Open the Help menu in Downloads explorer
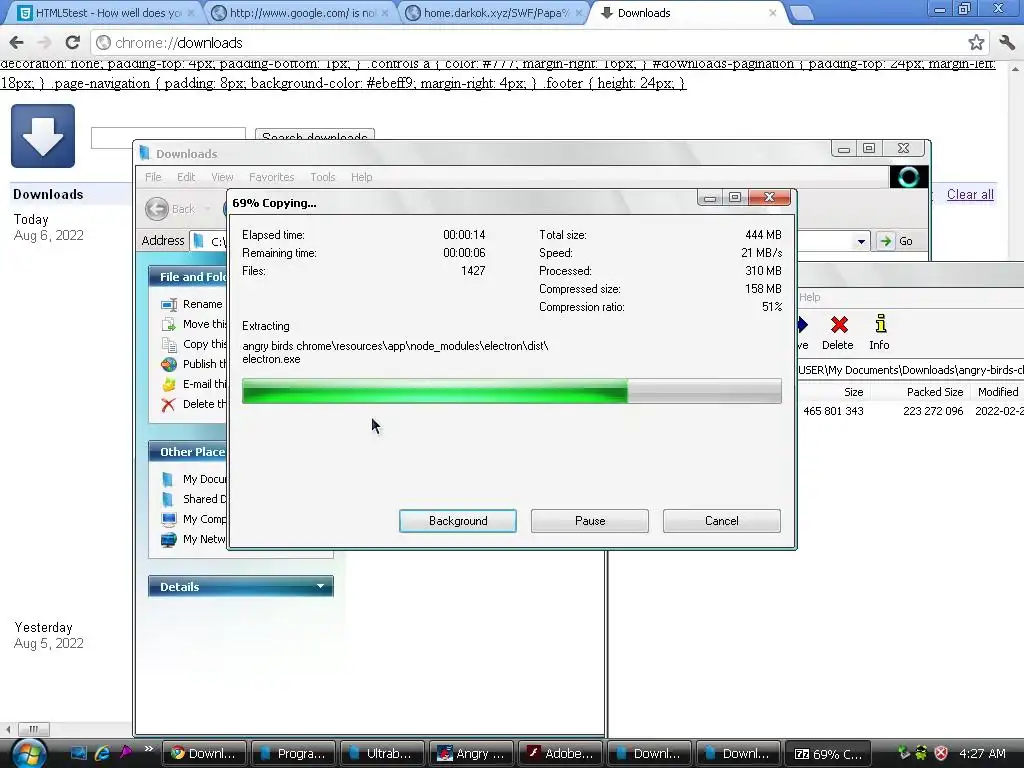Screen dimensions: 1024x768 (x=361, y=177)
